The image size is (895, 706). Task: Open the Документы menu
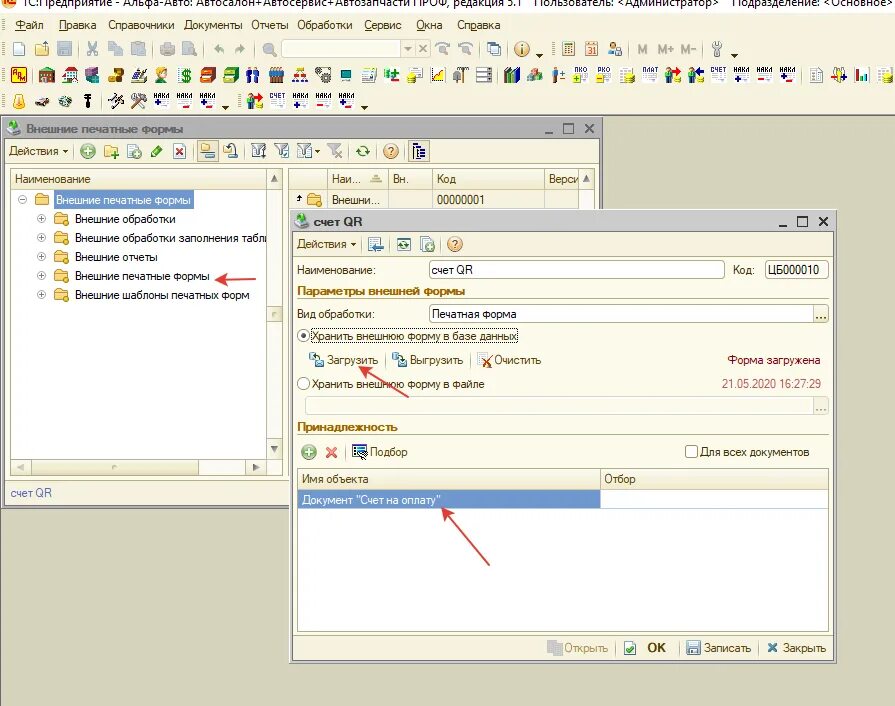click(x=213, y=25)
